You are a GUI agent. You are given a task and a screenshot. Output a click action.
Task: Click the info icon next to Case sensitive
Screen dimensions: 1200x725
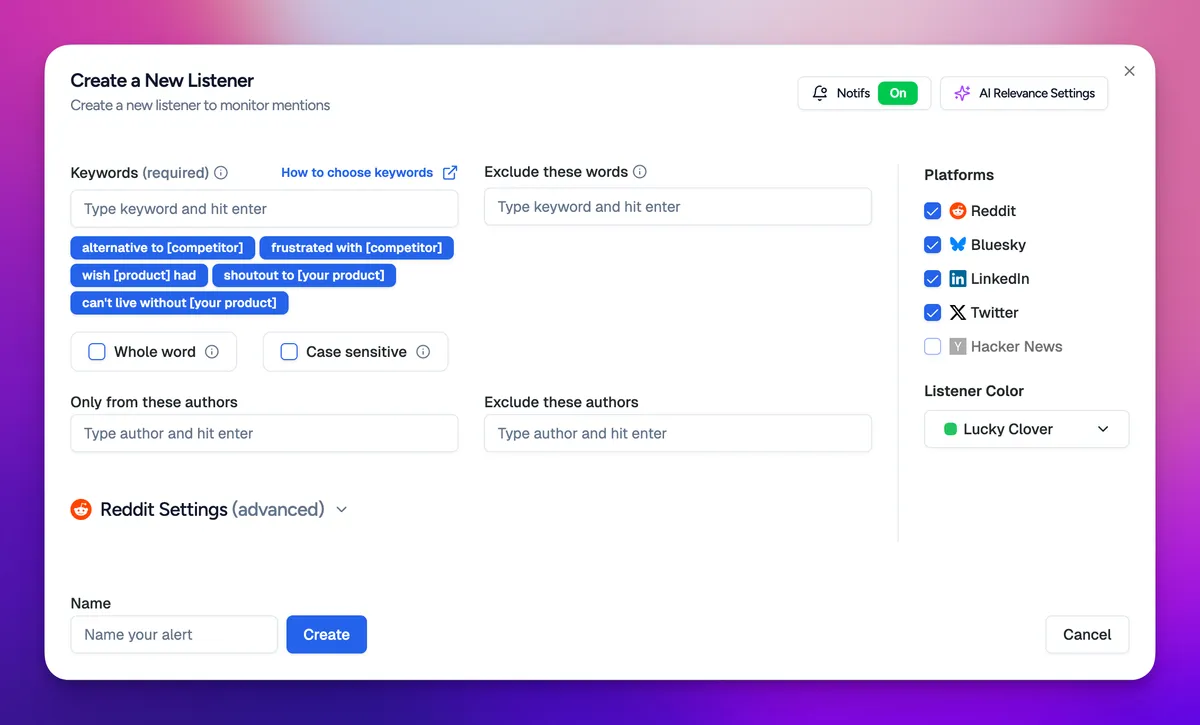423,352
